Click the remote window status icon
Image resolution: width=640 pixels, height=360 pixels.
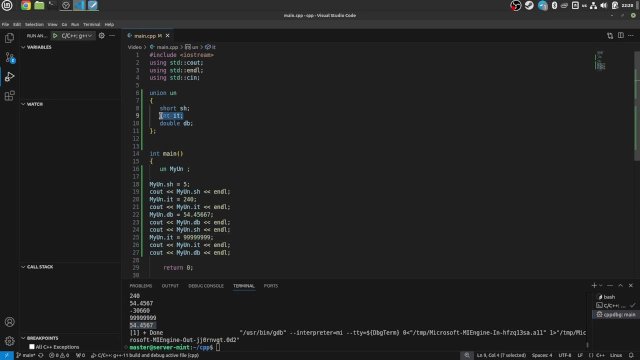[x=7, y=356]
